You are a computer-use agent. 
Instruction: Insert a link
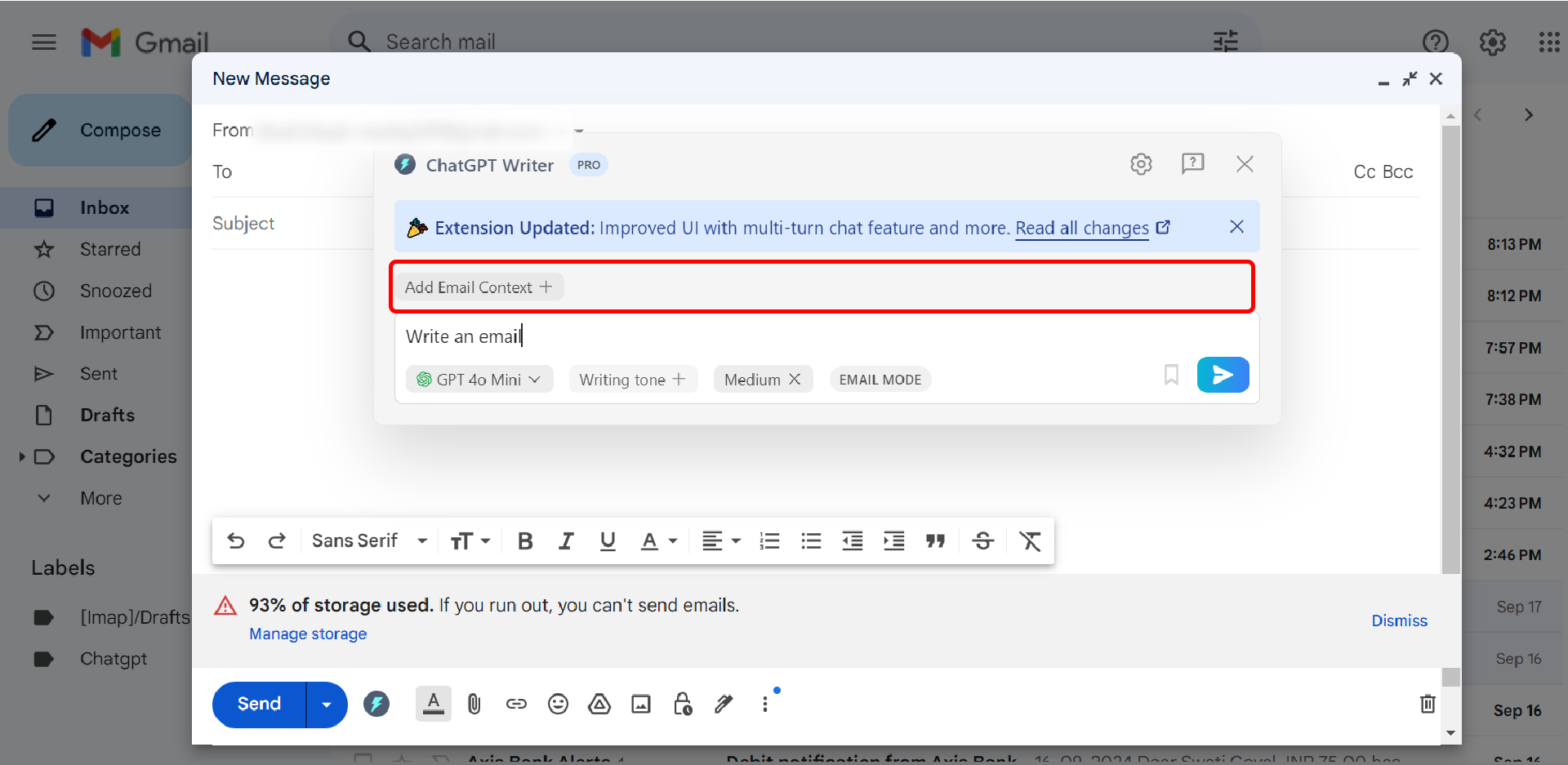click(x=516, y=704)
